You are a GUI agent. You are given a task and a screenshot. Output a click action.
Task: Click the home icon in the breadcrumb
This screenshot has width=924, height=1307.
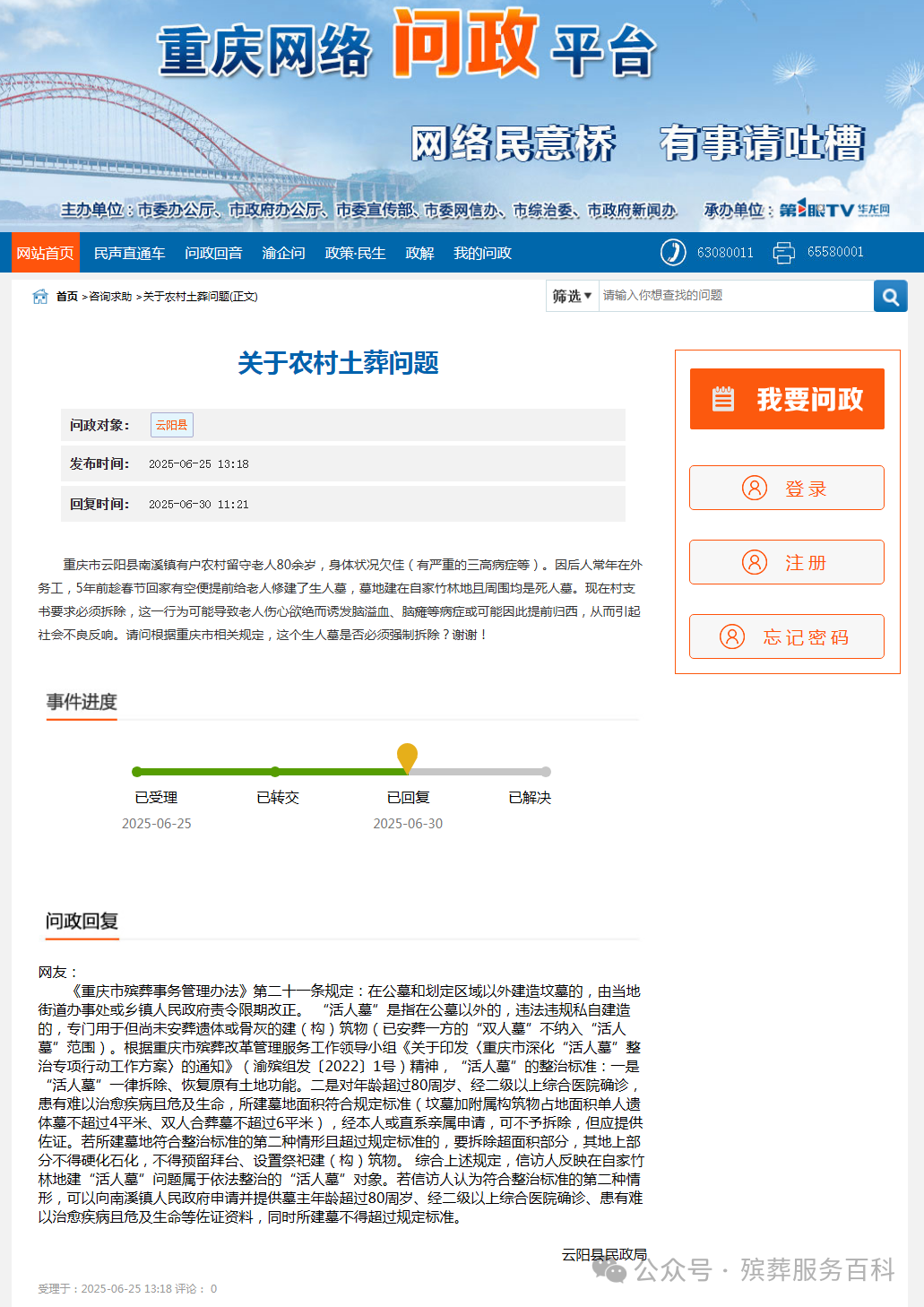pyautogui.click(x=39, y=296)
